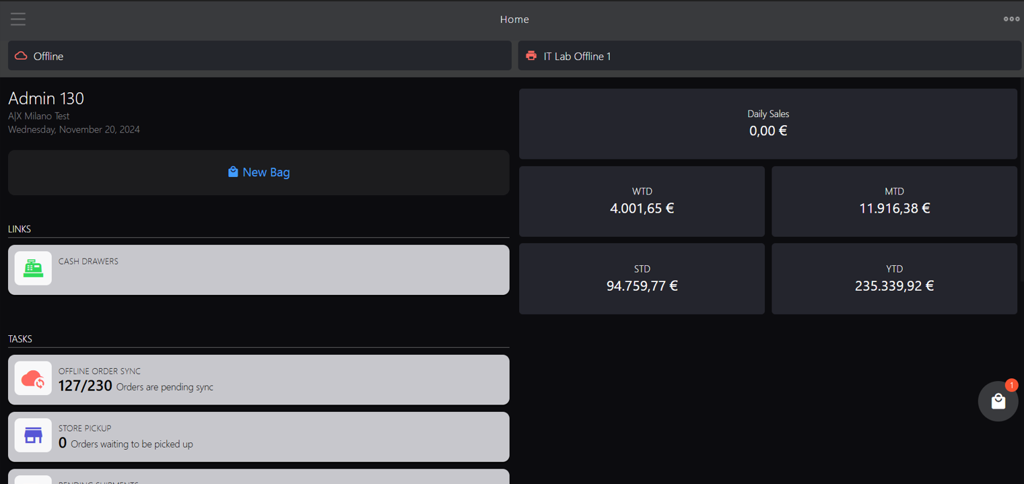Click the blue store pickup icon
Viewport: 1024px width, 484px height.
pos(33,435)
